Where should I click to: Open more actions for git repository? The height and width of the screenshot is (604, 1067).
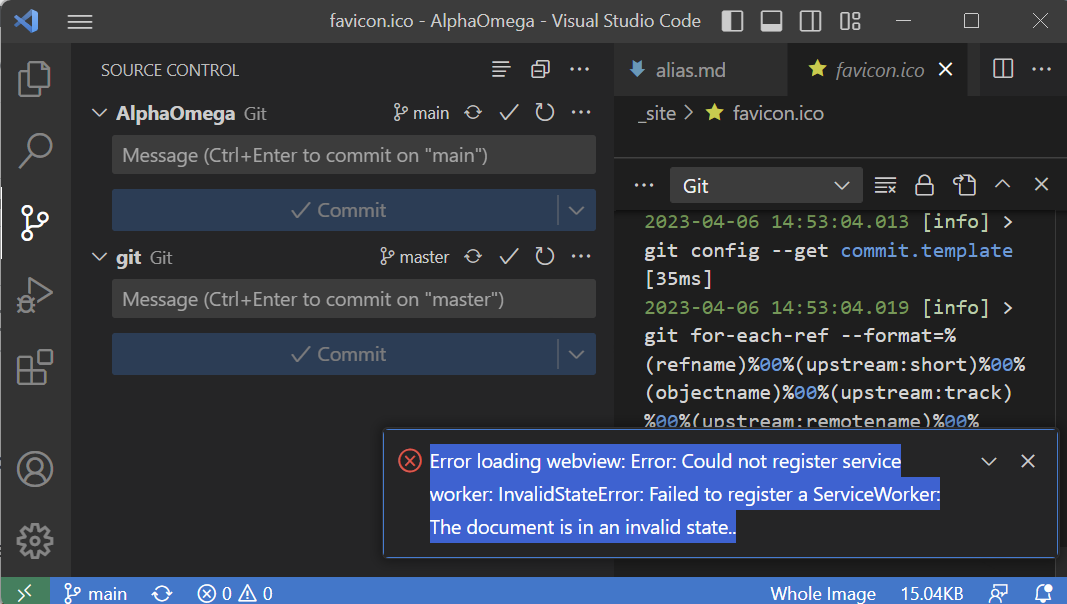pyautogui.click(x=581, y=257)
